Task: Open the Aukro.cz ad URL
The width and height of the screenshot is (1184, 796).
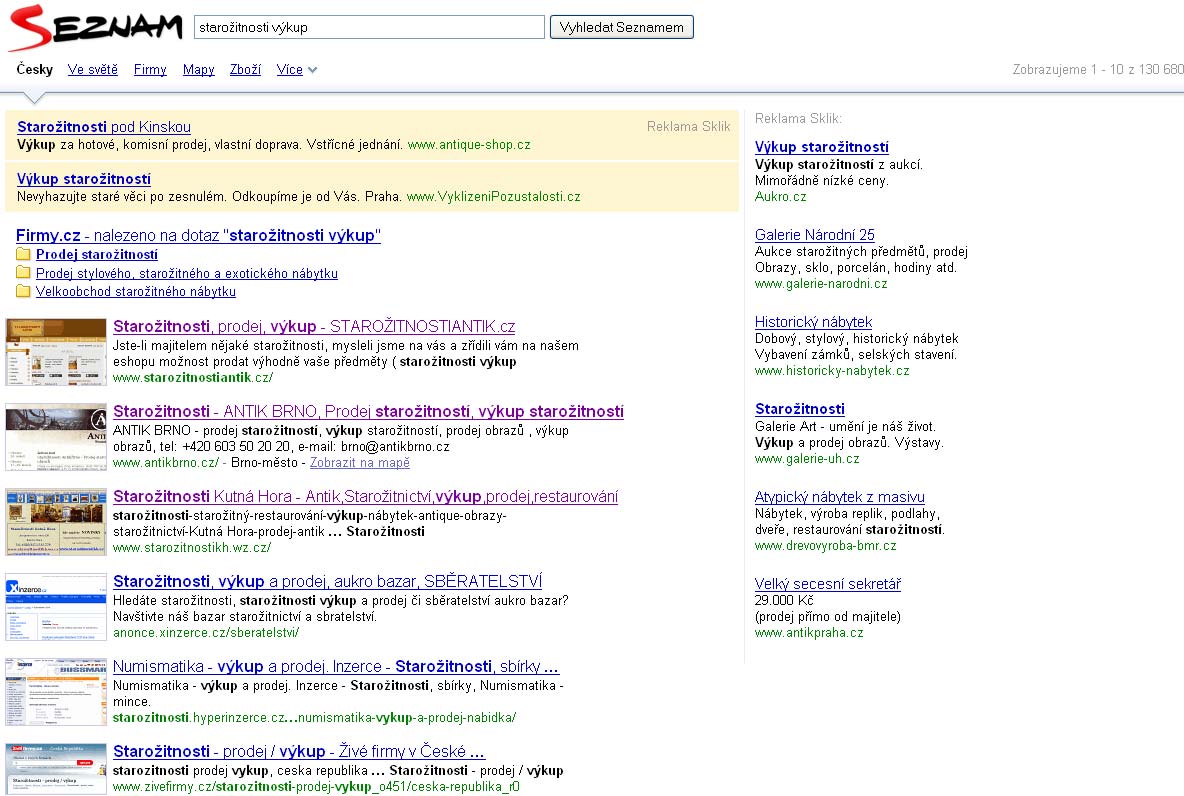Action: click(781, 196)
